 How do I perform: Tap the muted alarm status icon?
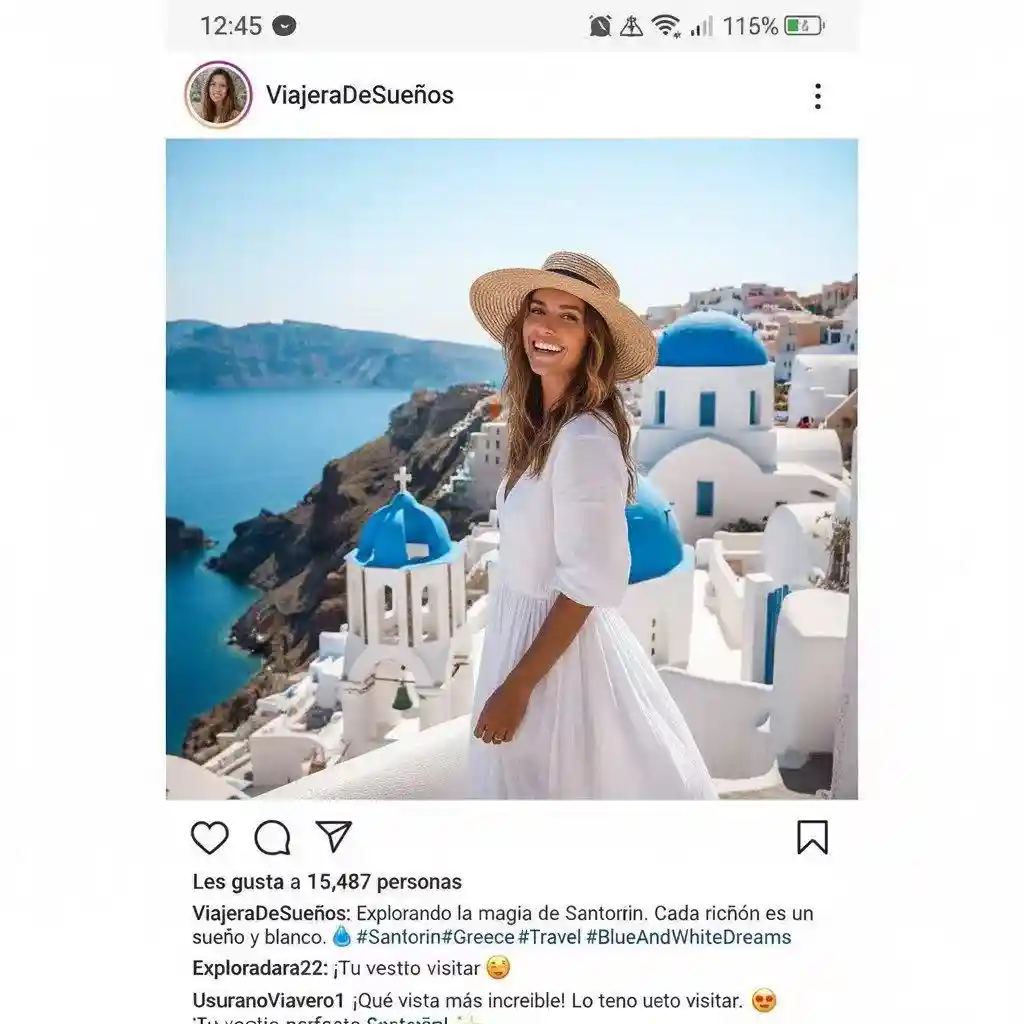(x=600, y=27)
